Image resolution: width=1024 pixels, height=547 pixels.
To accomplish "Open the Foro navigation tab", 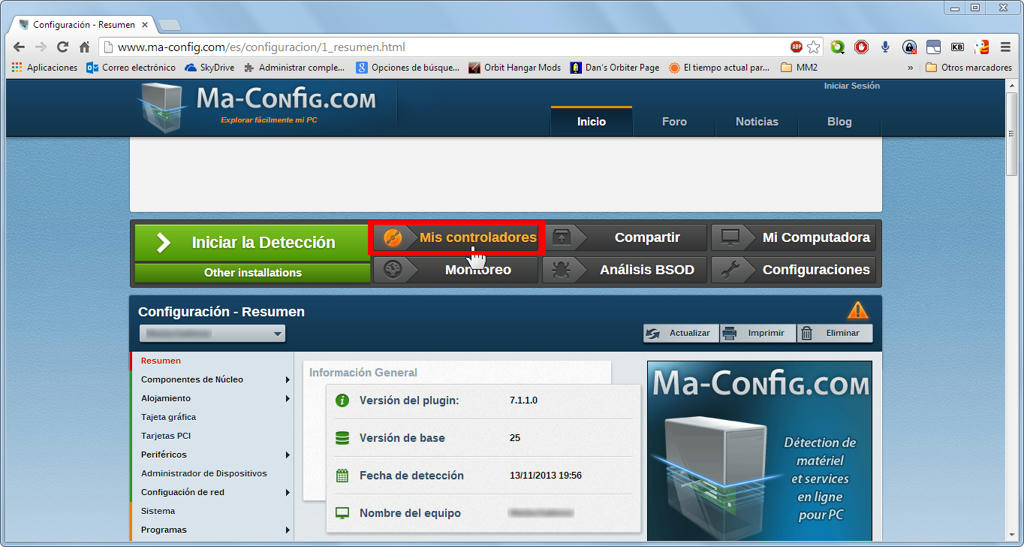I will (674, 121).
